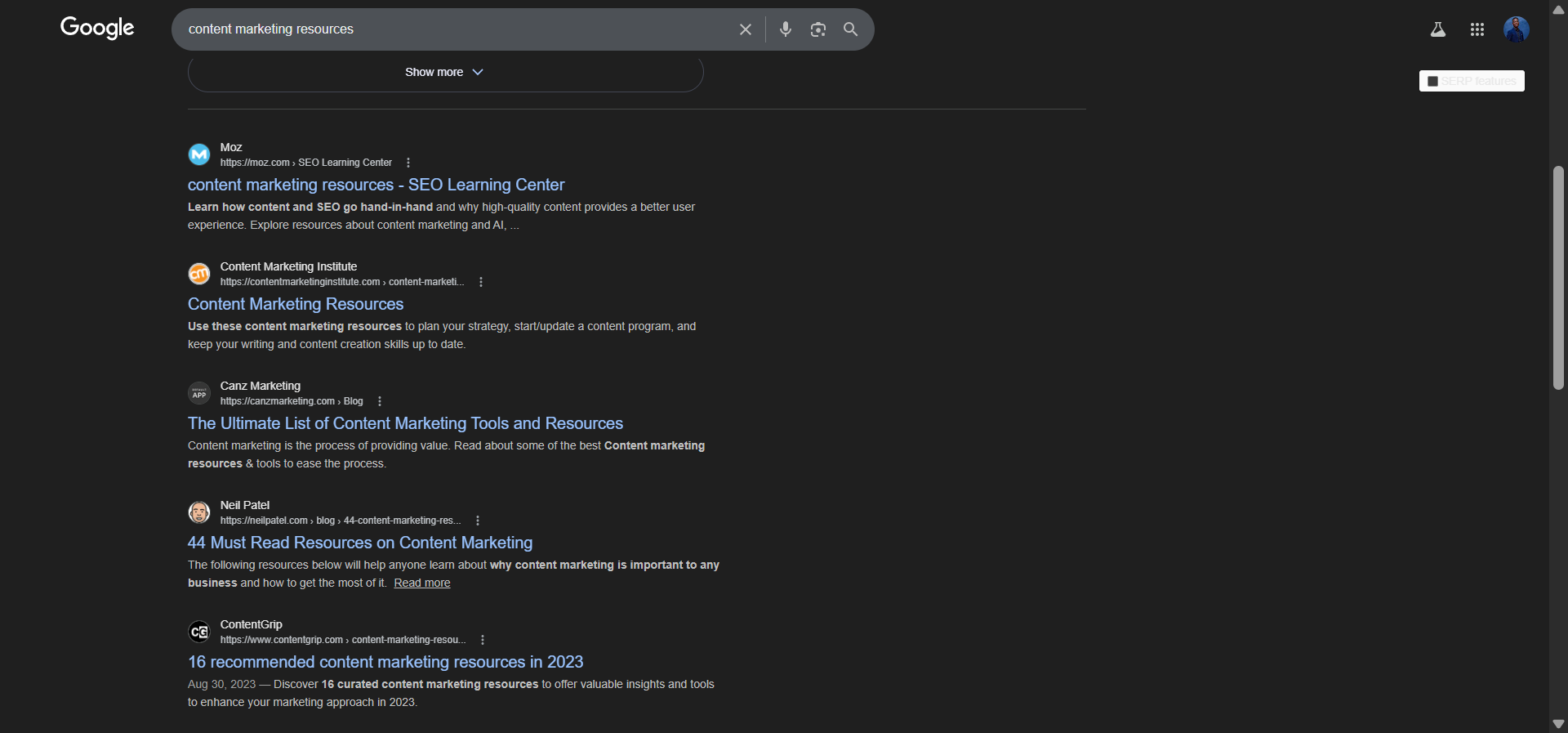1568x733 pixels.
Task: Click the scrollbar down arrow
Action: [x=1558, y=724]
